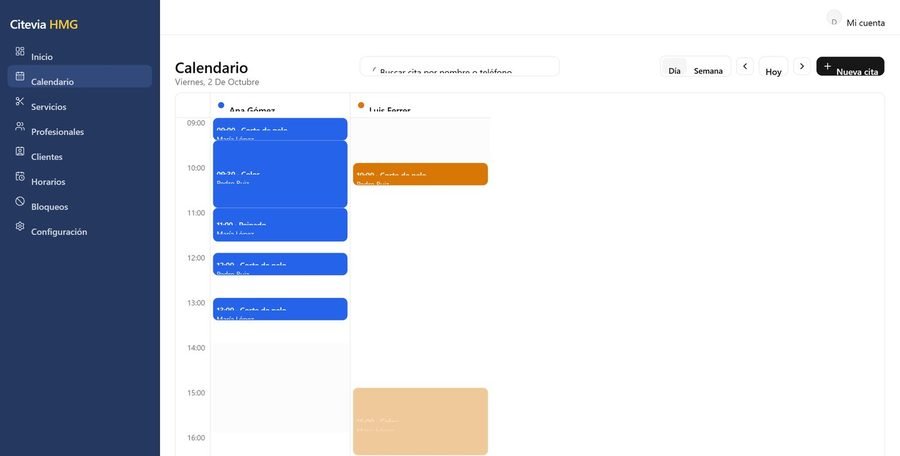Viewport: 900px width, 456px height.
Task: Switch to the Semana view
Action: (x=708, y=68)
